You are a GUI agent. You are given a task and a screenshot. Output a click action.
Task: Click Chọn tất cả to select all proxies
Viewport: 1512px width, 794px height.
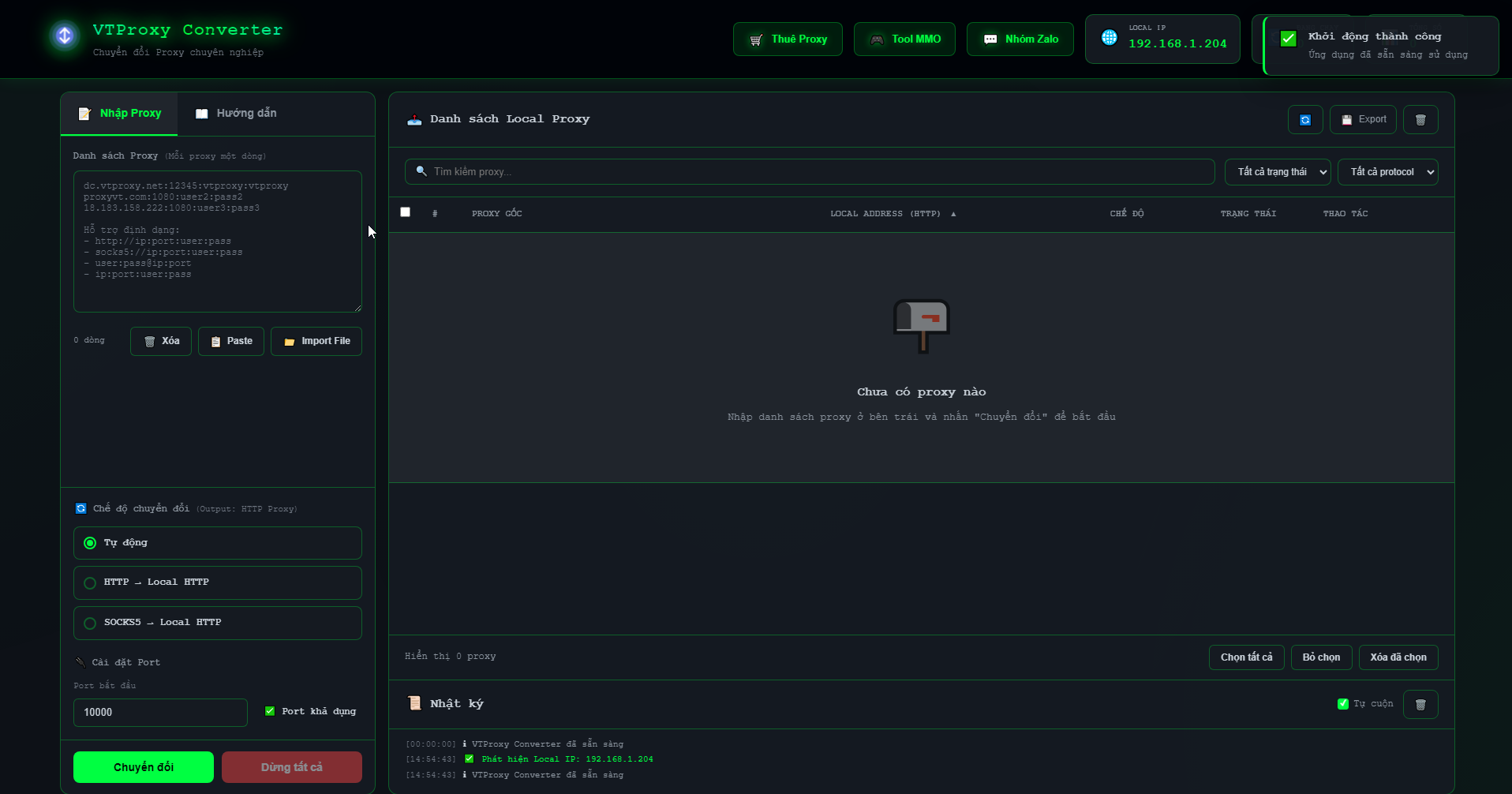(1246, 657)
